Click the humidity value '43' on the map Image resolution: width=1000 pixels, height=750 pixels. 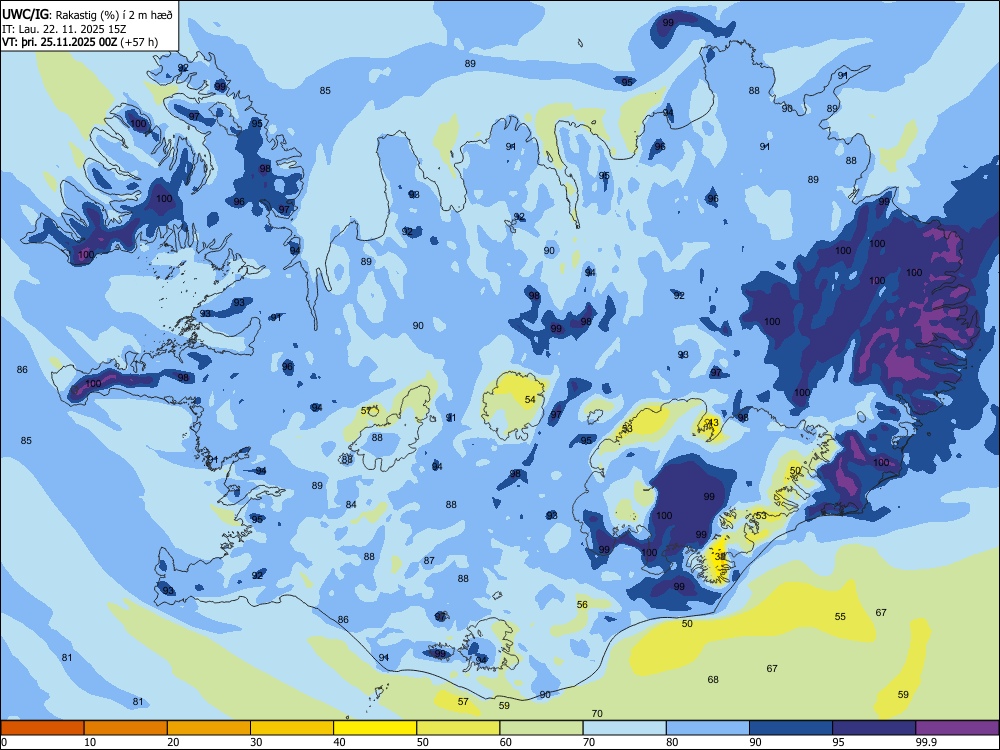(x=713, y=423)
